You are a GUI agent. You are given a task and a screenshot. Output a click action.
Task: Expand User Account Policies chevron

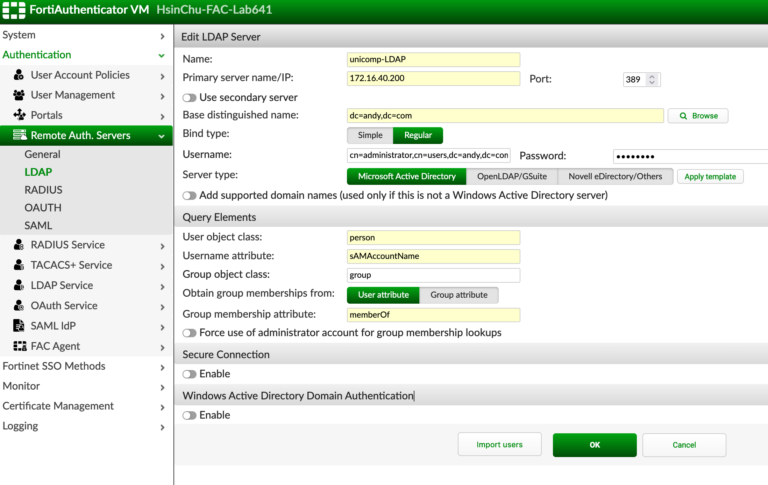coord(162,76)
